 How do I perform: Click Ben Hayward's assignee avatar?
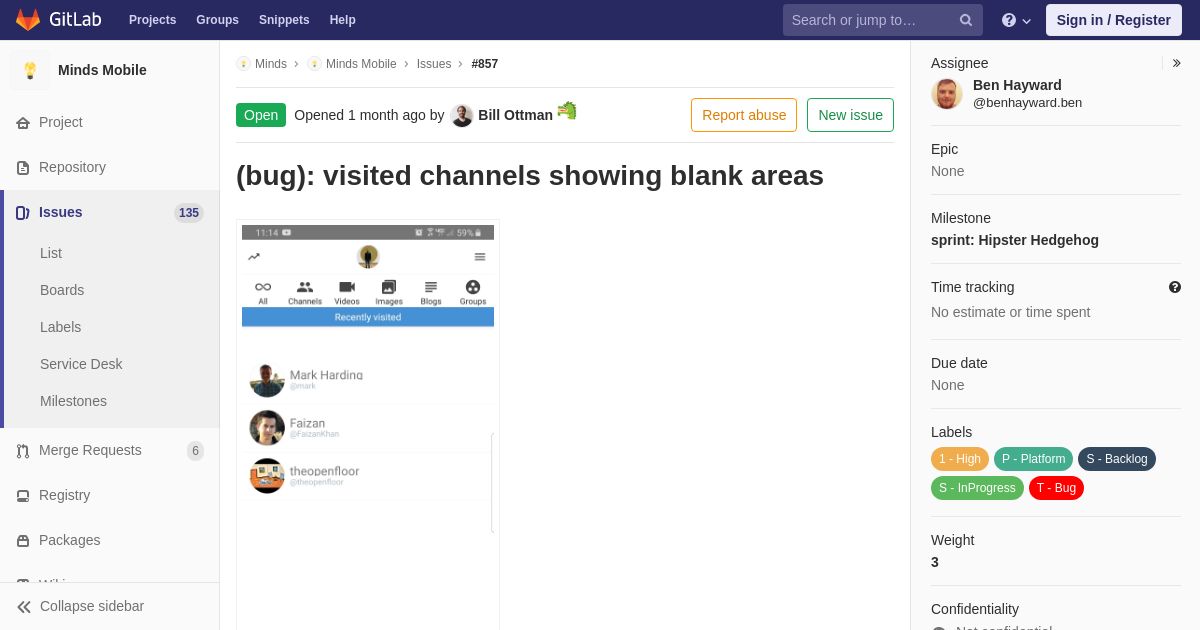click(x=947, y=93)
